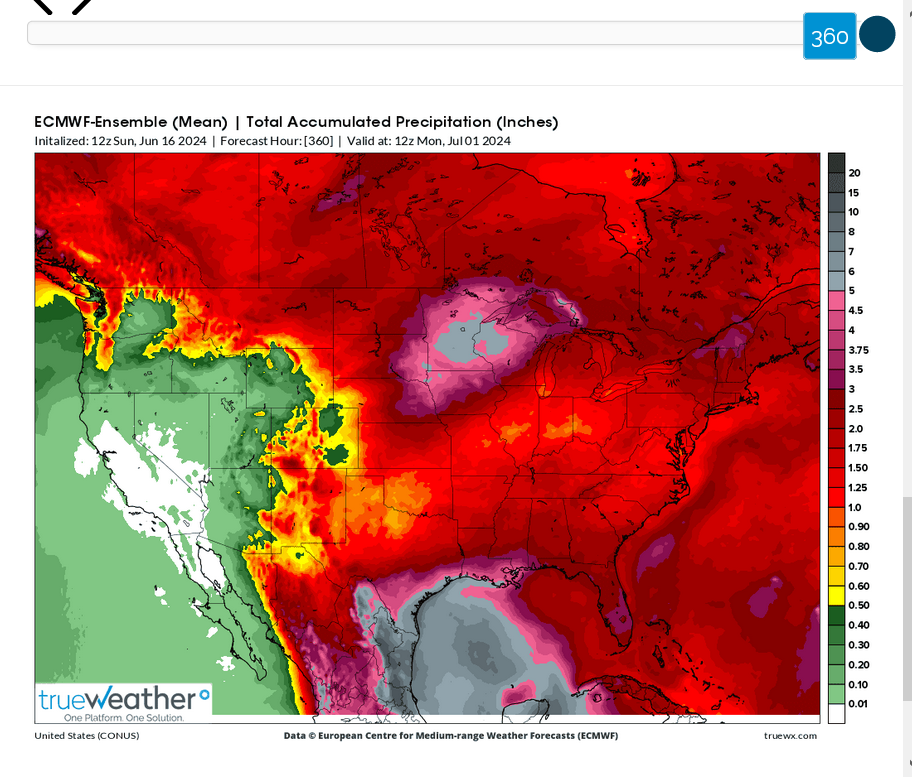
Task: Click the legend label '1.25'
Action: click(x=857, y=487)
